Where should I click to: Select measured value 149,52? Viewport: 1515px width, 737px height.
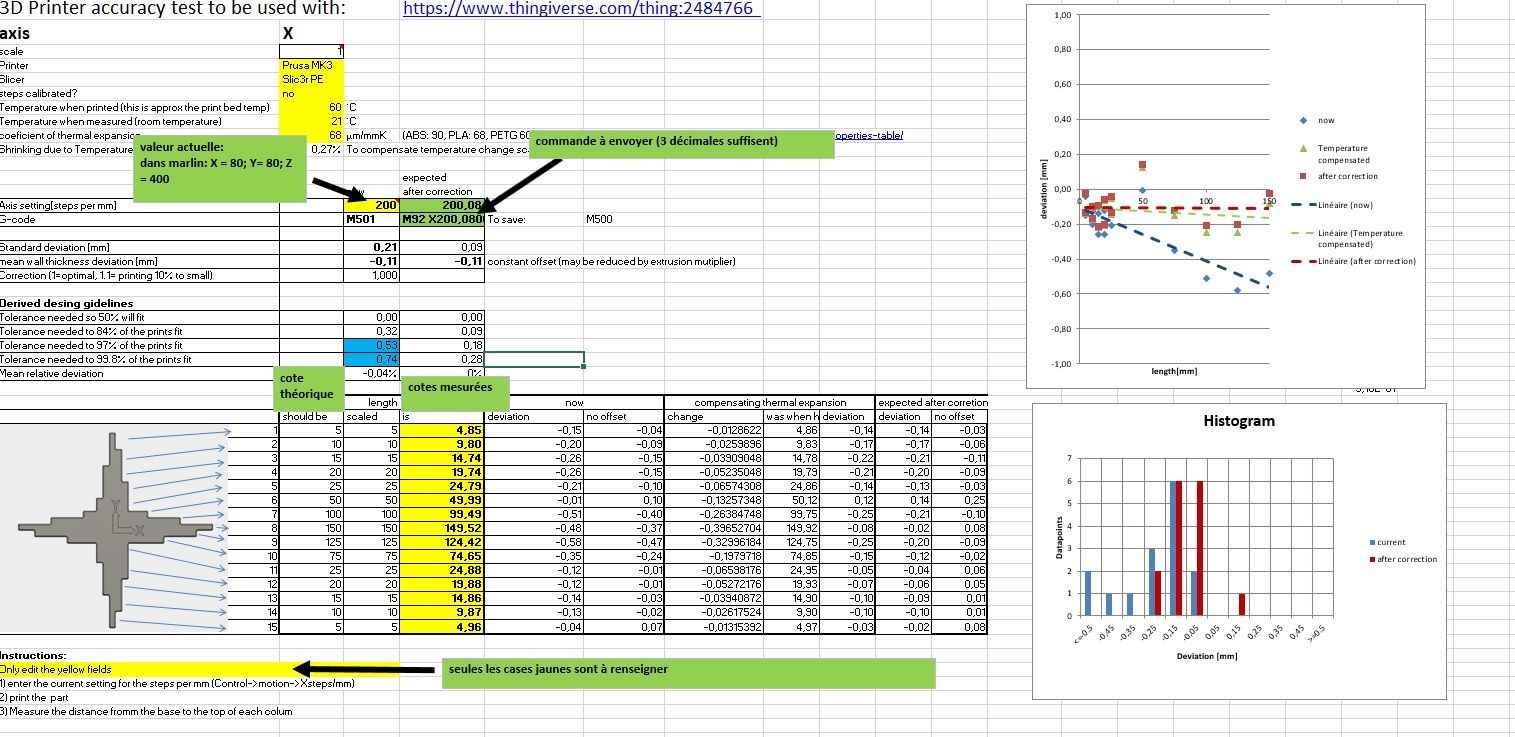pos(442,528)
